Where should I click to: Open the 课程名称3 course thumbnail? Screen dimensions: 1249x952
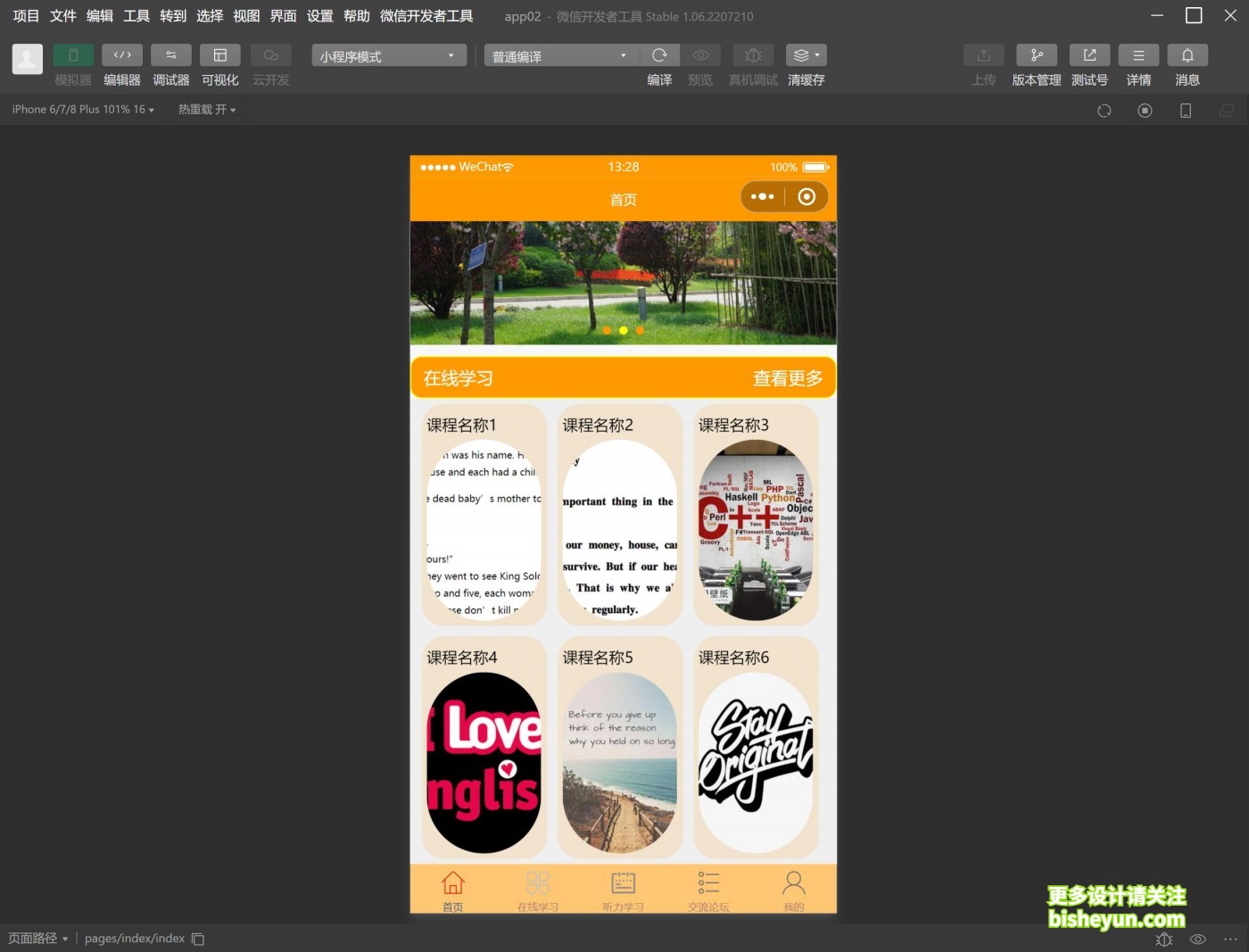tap(756, 530)
